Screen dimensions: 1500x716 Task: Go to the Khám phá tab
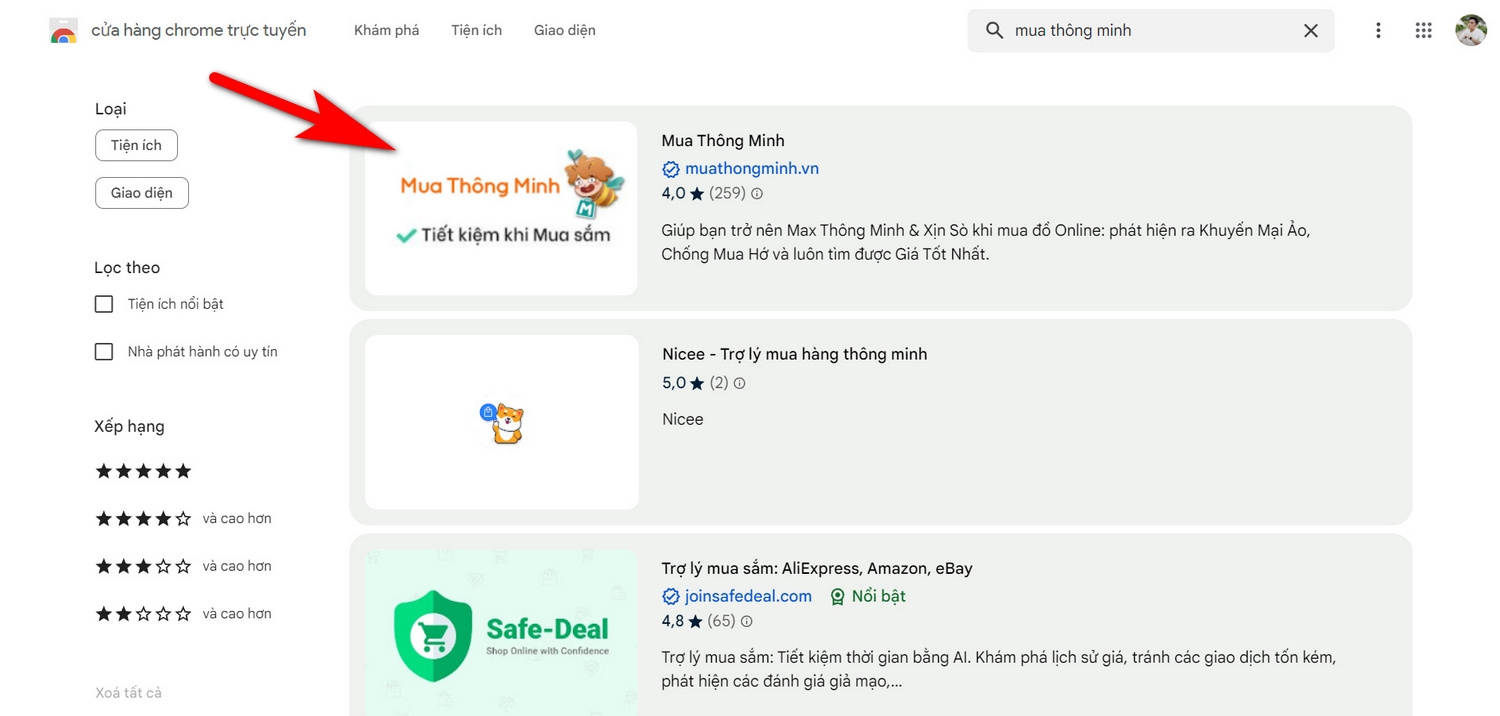click(x=387, y=31)
